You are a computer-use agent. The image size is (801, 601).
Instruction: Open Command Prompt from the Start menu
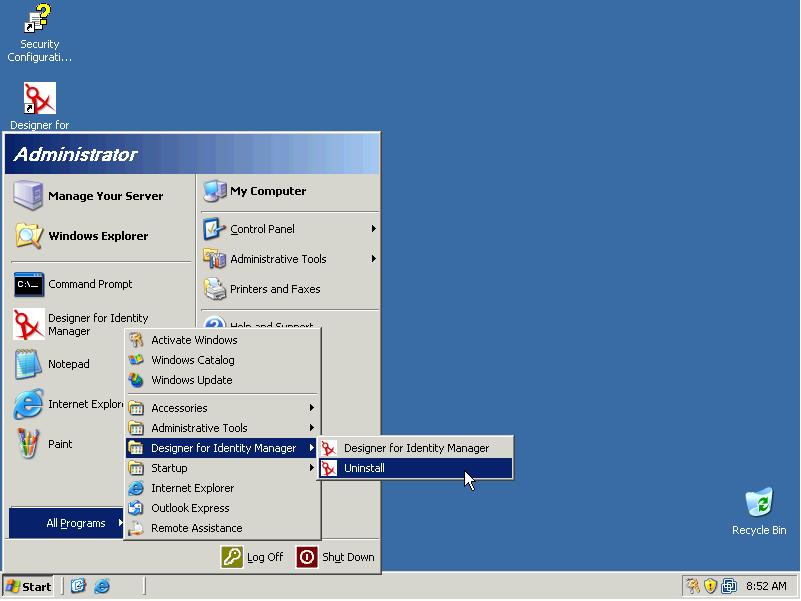pyautogui.click(x=101, y=284)
